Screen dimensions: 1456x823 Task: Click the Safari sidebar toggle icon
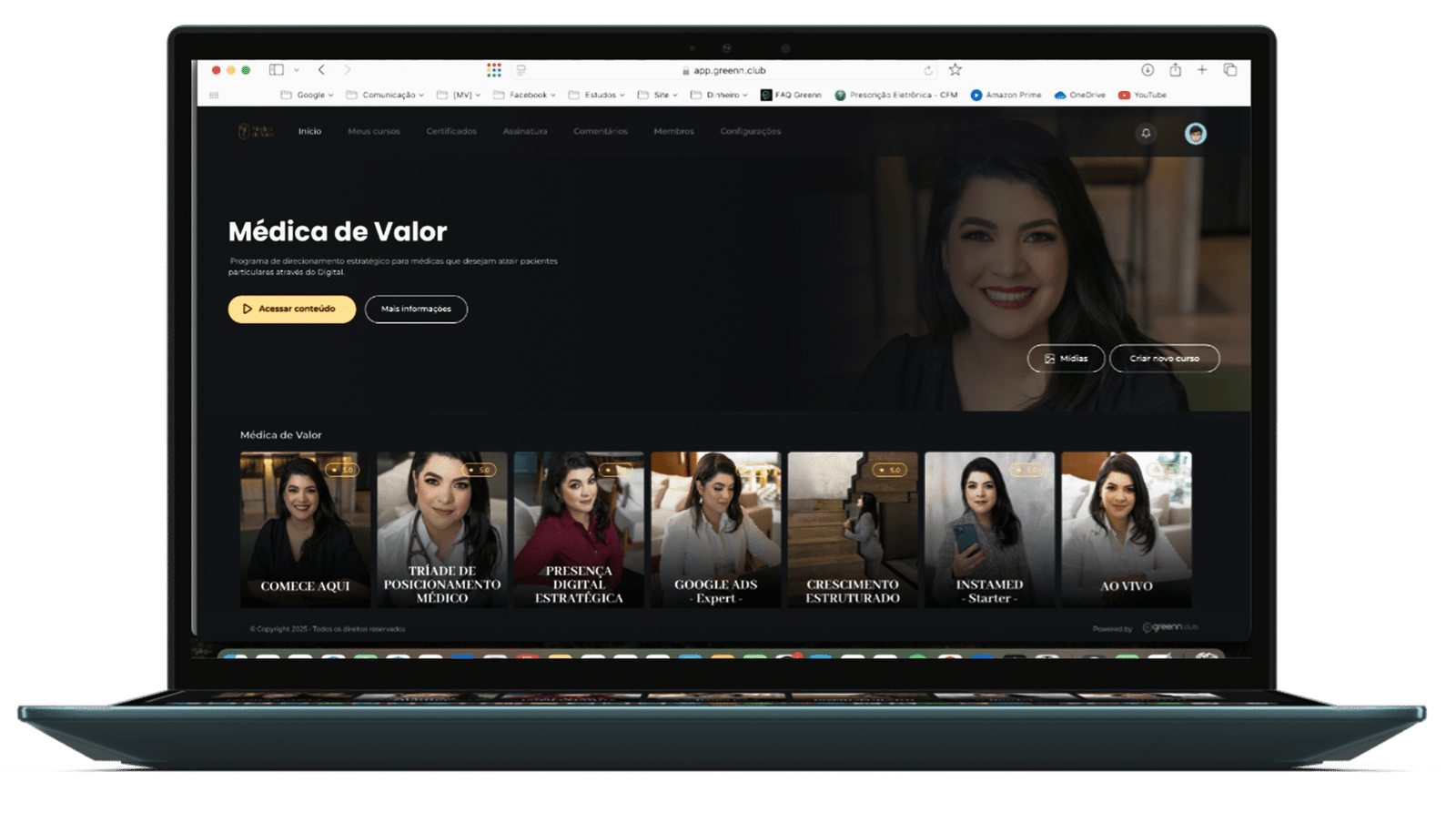click(x=277, y=70)
